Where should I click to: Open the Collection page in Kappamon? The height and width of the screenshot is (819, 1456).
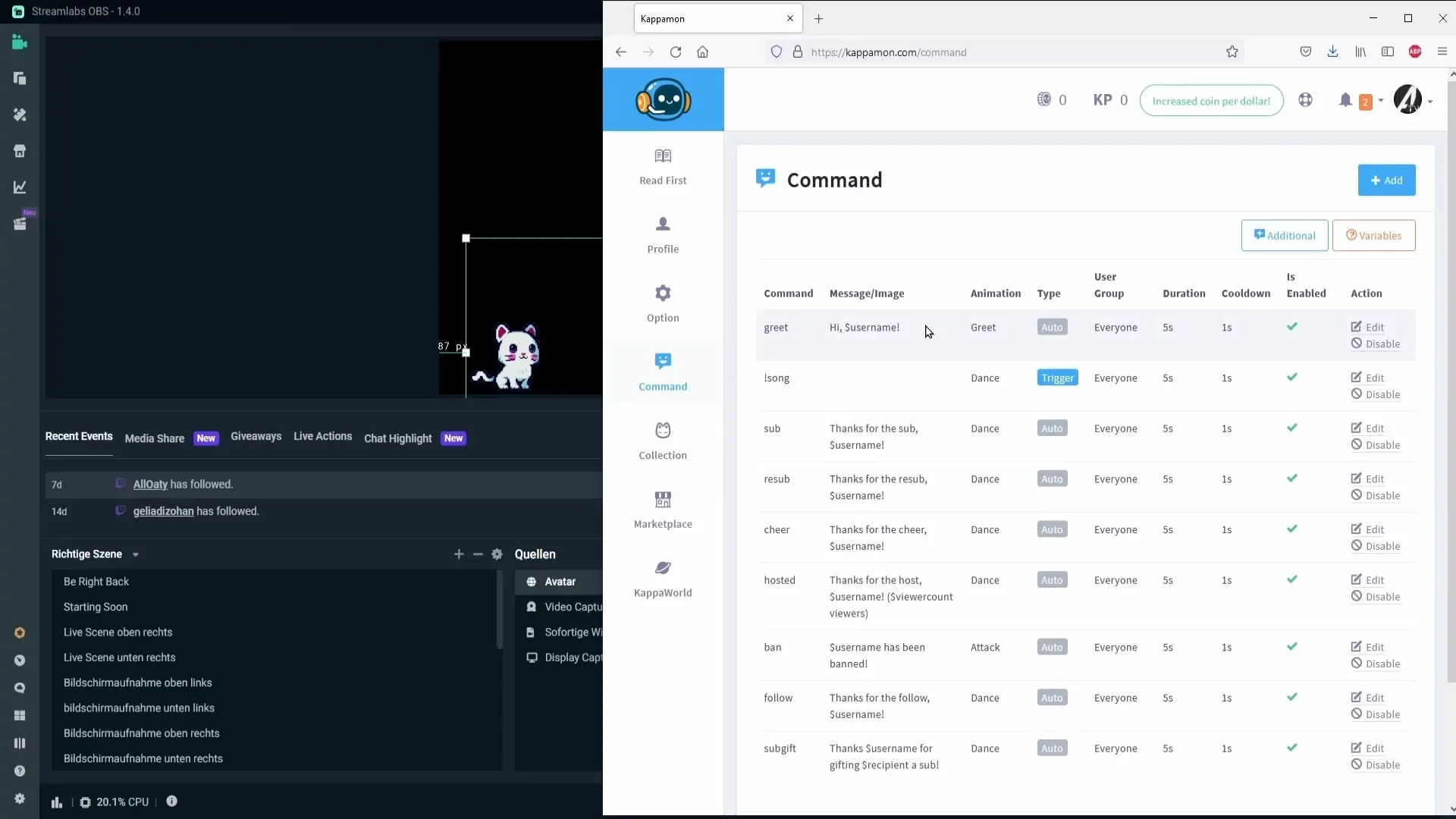tap(663, 441)
